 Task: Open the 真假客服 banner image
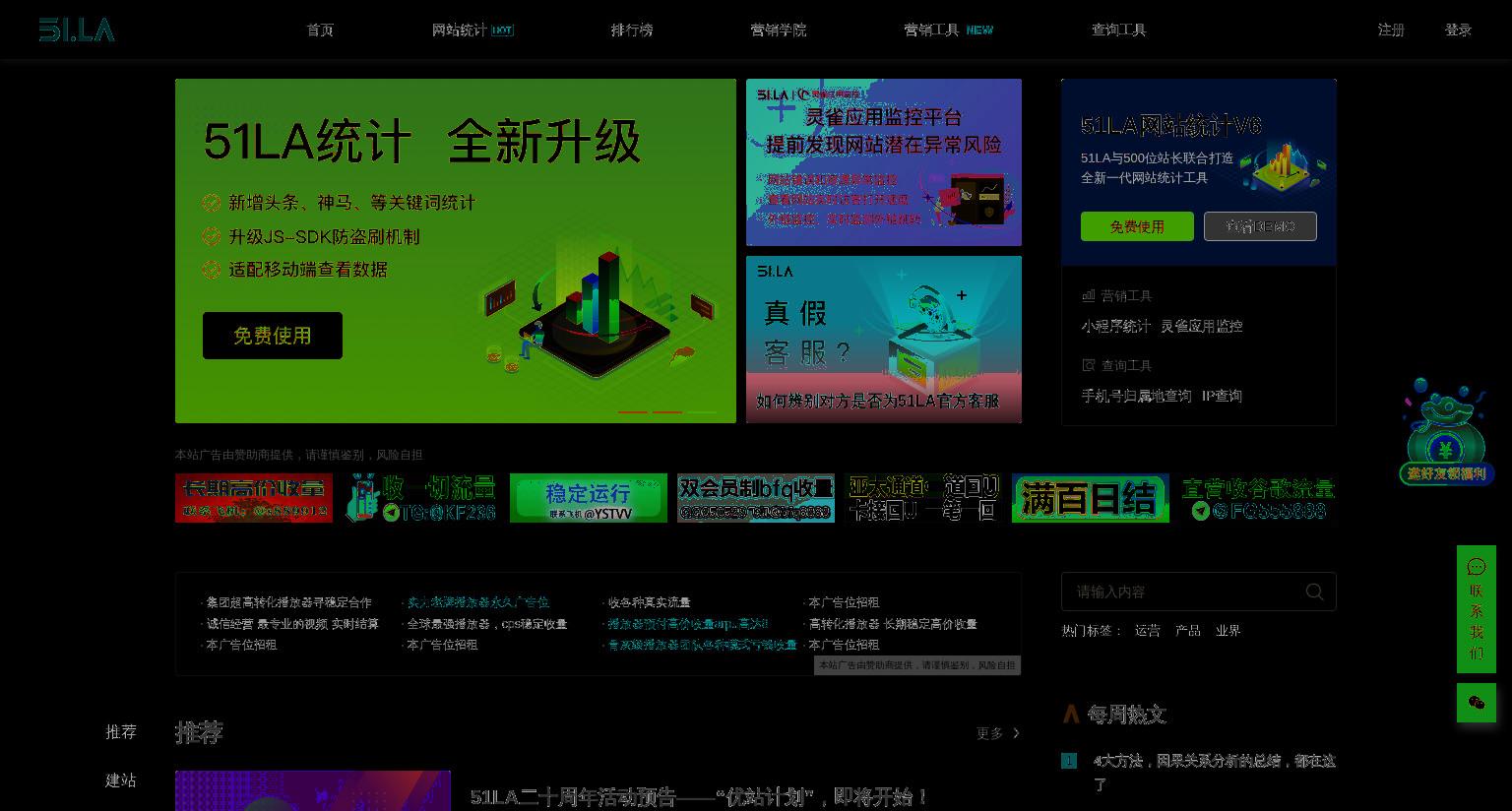[x=884, y=340]
